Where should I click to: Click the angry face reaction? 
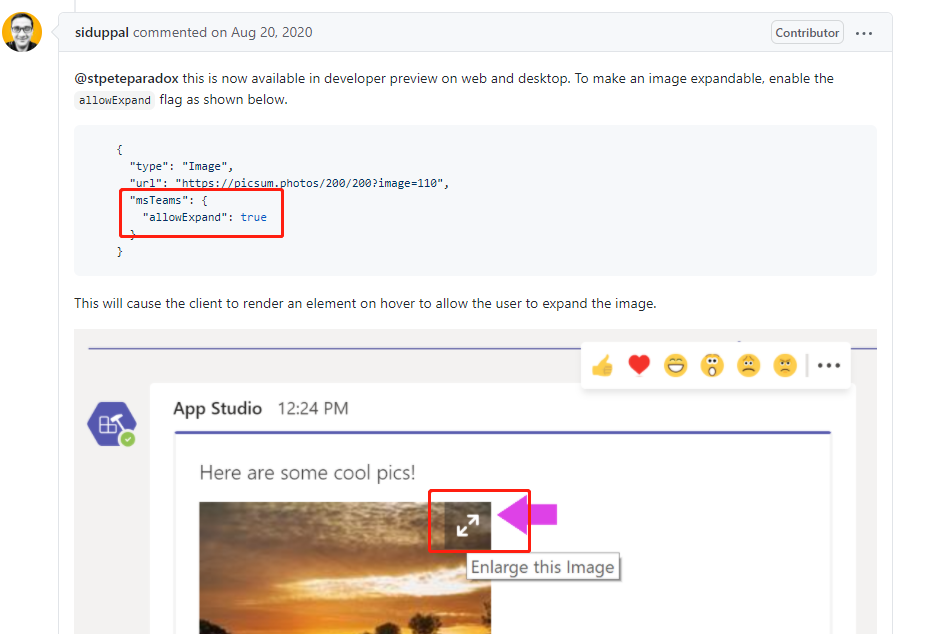(x=785, y=365)
